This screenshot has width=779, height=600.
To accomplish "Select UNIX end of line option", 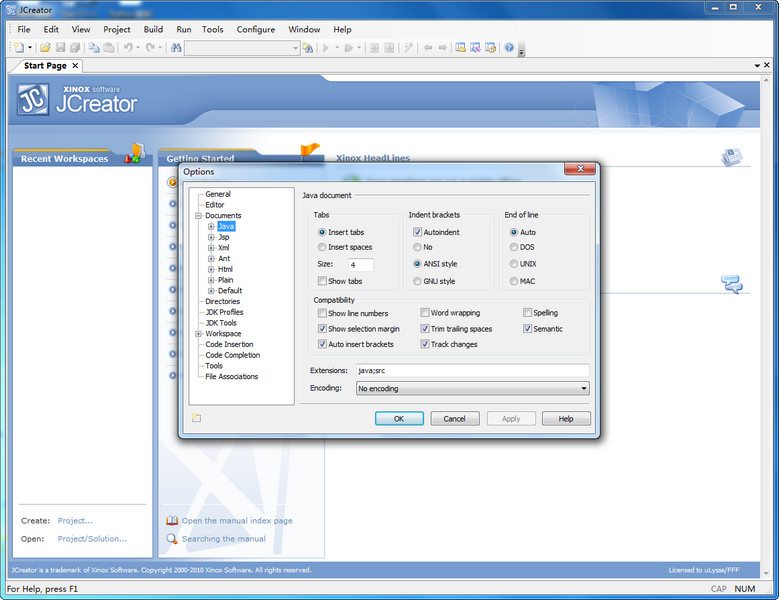I will pos(514,264).
